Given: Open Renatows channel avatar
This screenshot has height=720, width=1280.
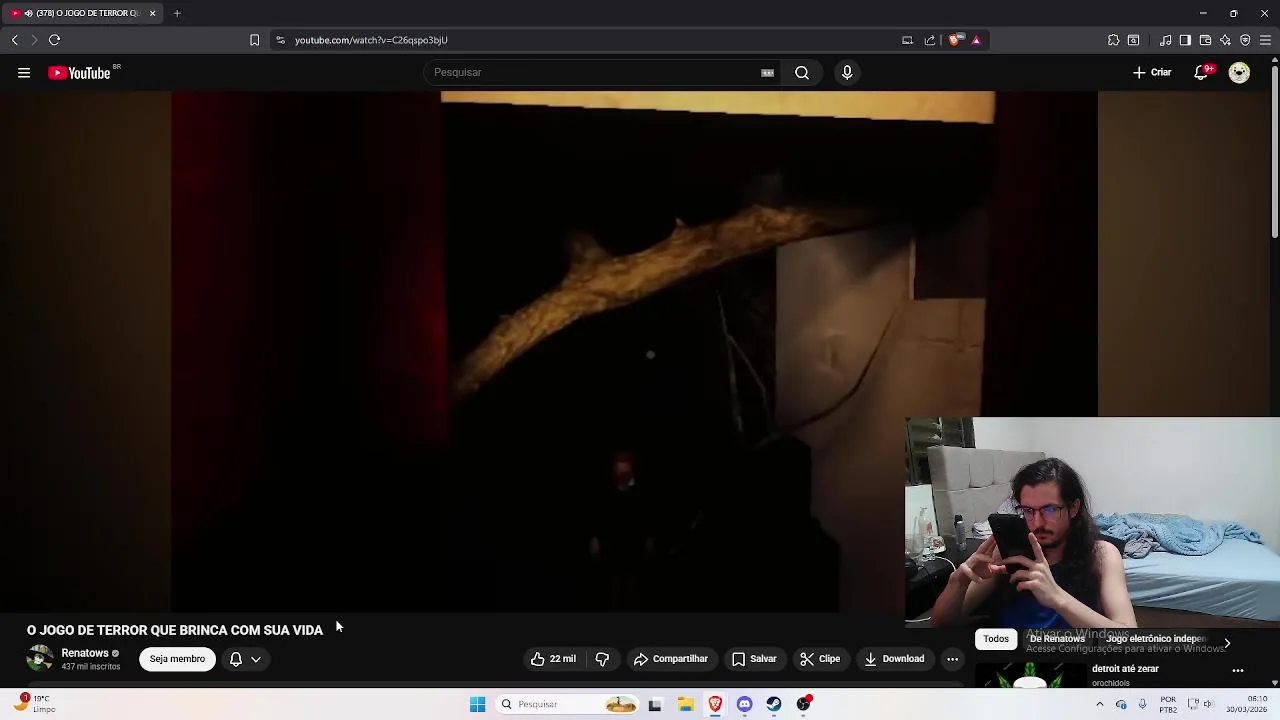Looking at the screenshot, I should click(40, 659).
